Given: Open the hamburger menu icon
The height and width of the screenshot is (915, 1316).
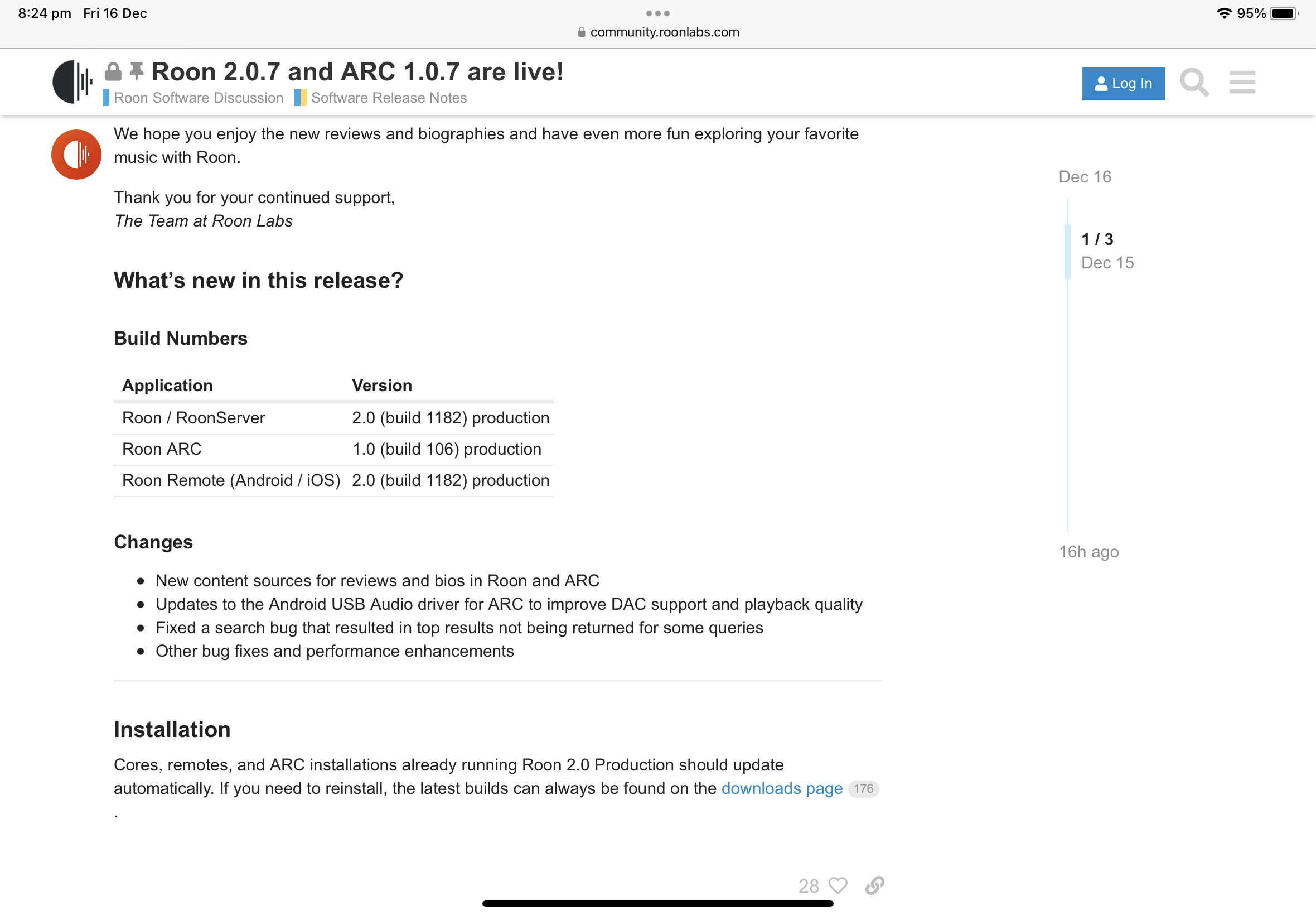Looking at the screenshot, I should coord(1242,83).
